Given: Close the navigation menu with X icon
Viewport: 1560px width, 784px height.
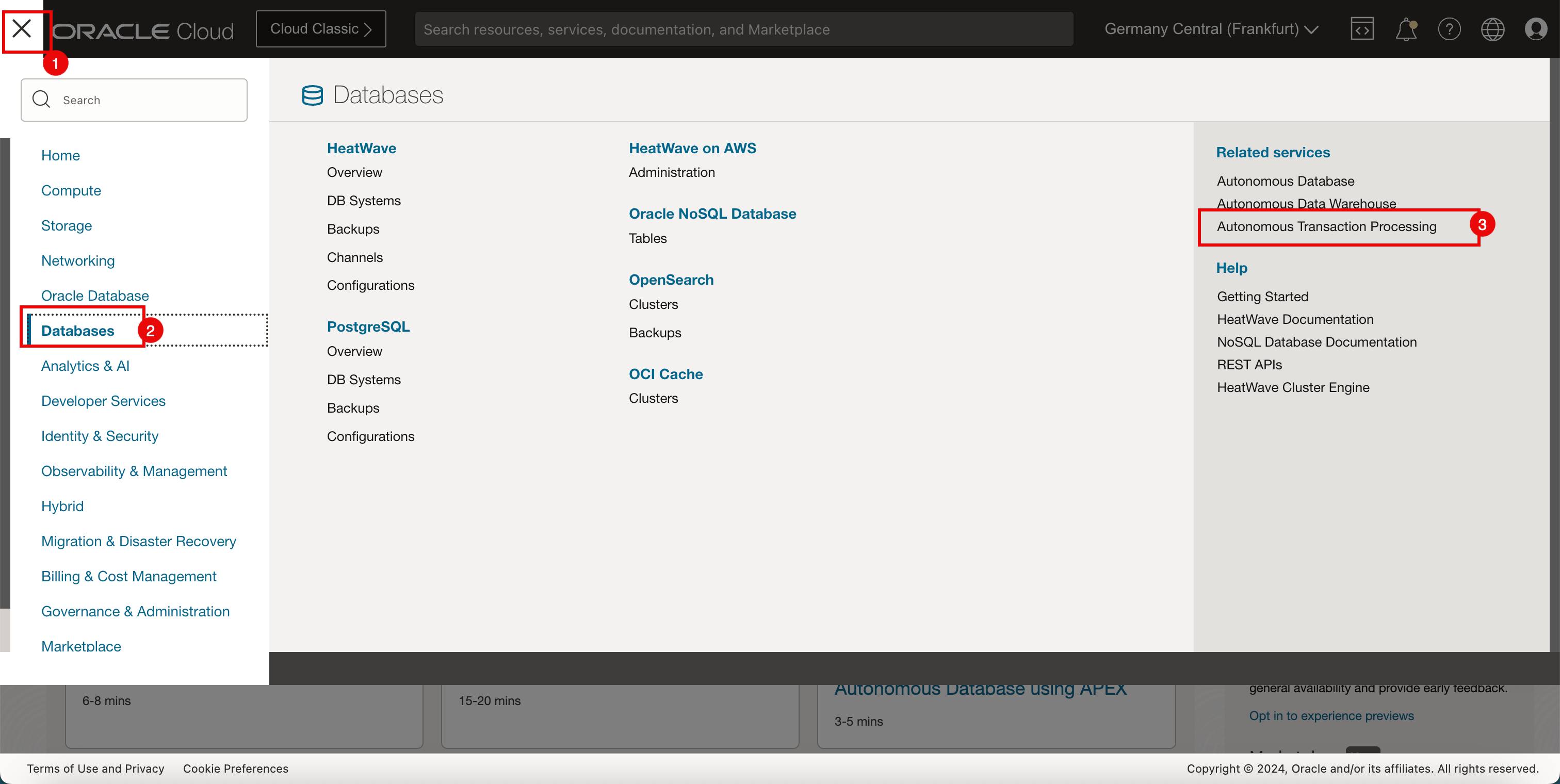Looking at the screenshot, I should (22, 28).
